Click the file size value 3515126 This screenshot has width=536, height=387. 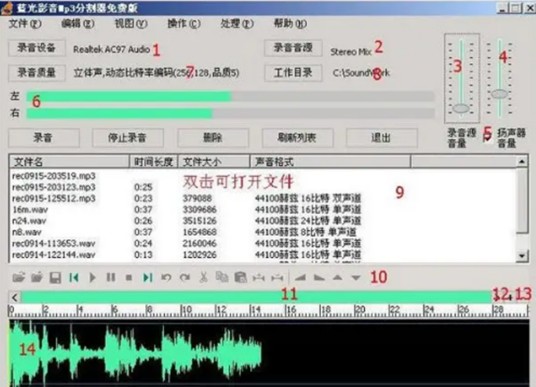coord(200,221)
